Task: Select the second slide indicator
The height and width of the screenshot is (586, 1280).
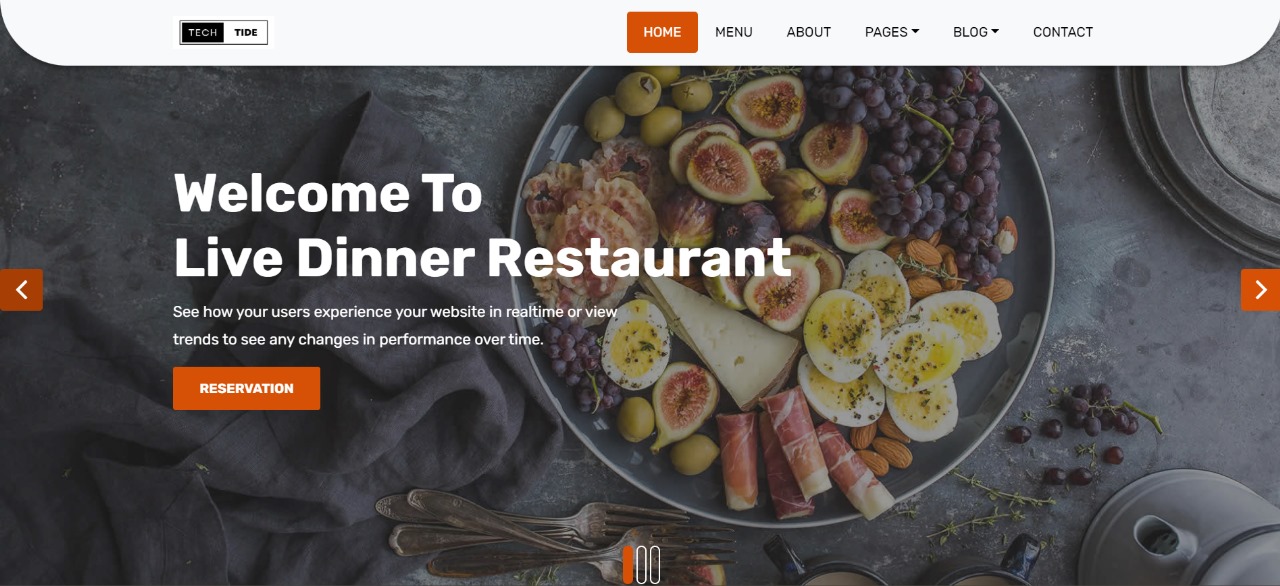Action: (x=642, y=565)
